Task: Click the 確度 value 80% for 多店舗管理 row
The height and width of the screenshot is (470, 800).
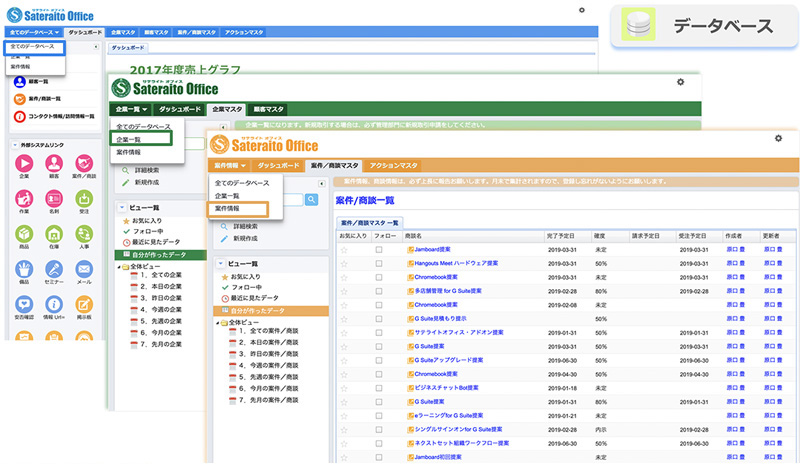Action: click(601, 291)
